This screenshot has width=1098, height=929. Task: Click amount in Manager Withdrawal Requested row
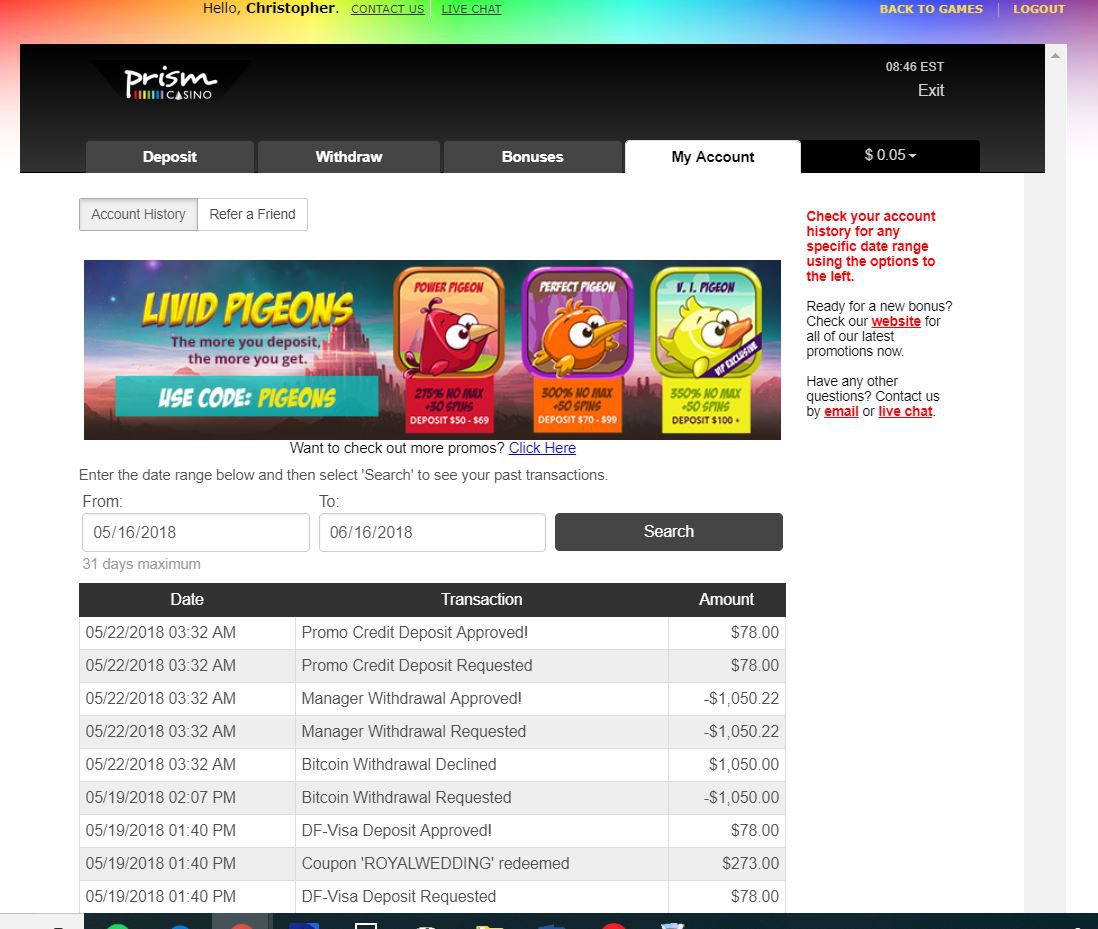727,731
